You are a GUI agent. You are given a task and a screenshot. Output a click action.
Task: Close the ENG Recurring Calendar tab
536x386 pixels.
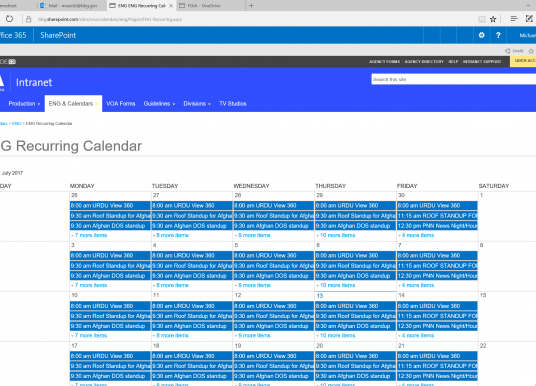coord(171,6)
